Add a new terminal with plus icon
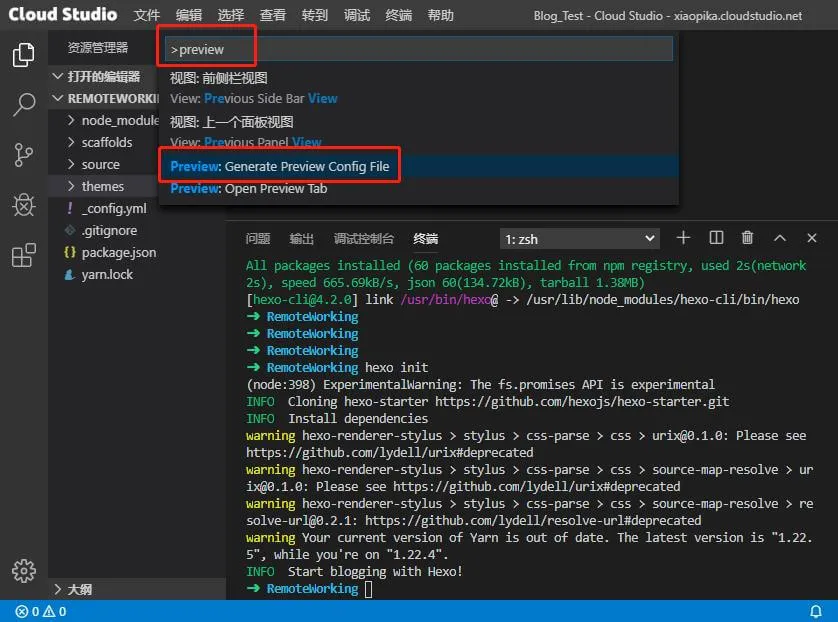 [x=683, y=238]
